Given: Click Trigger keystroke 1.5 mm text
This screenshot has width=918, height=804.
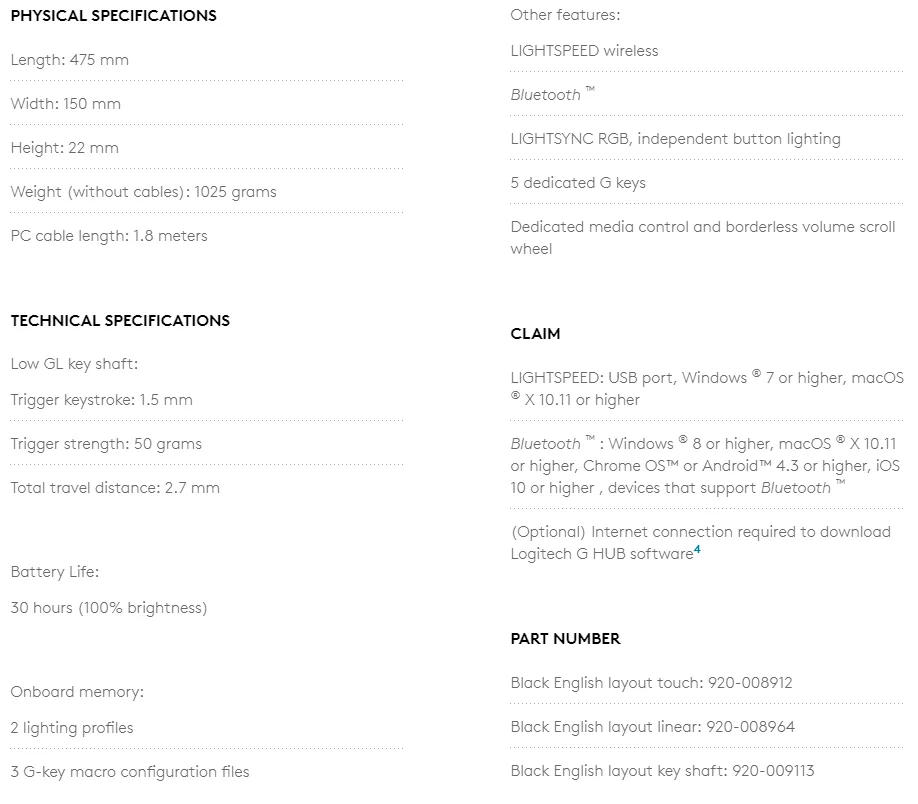Looking at the screenshot, I should (101, 400).
